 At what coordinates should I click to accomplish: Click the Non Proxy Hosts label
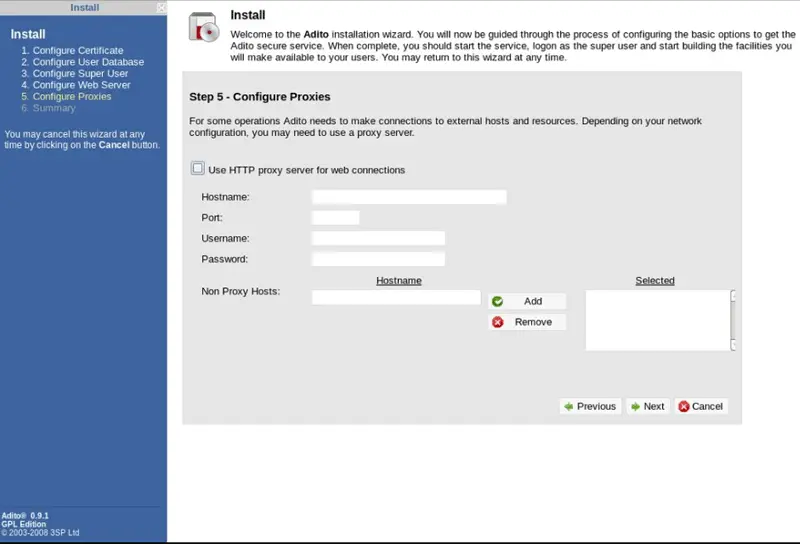click(241, 291)
